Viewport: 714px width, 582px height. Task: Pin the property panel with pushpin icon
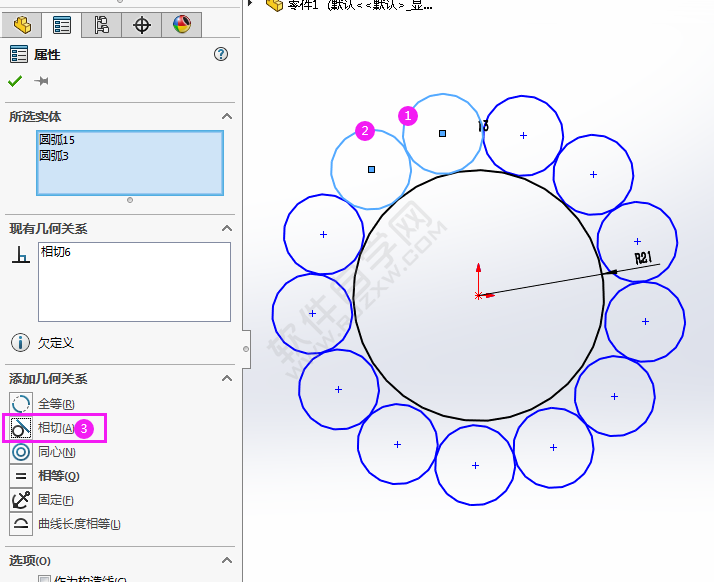click(x=42, y=81)
